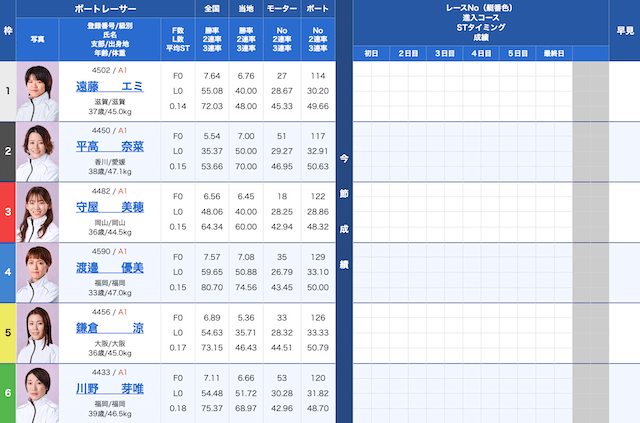This screenshot has height=423, width=640.
Task: Click average ST value 0.18
Action: coord(178,408)
